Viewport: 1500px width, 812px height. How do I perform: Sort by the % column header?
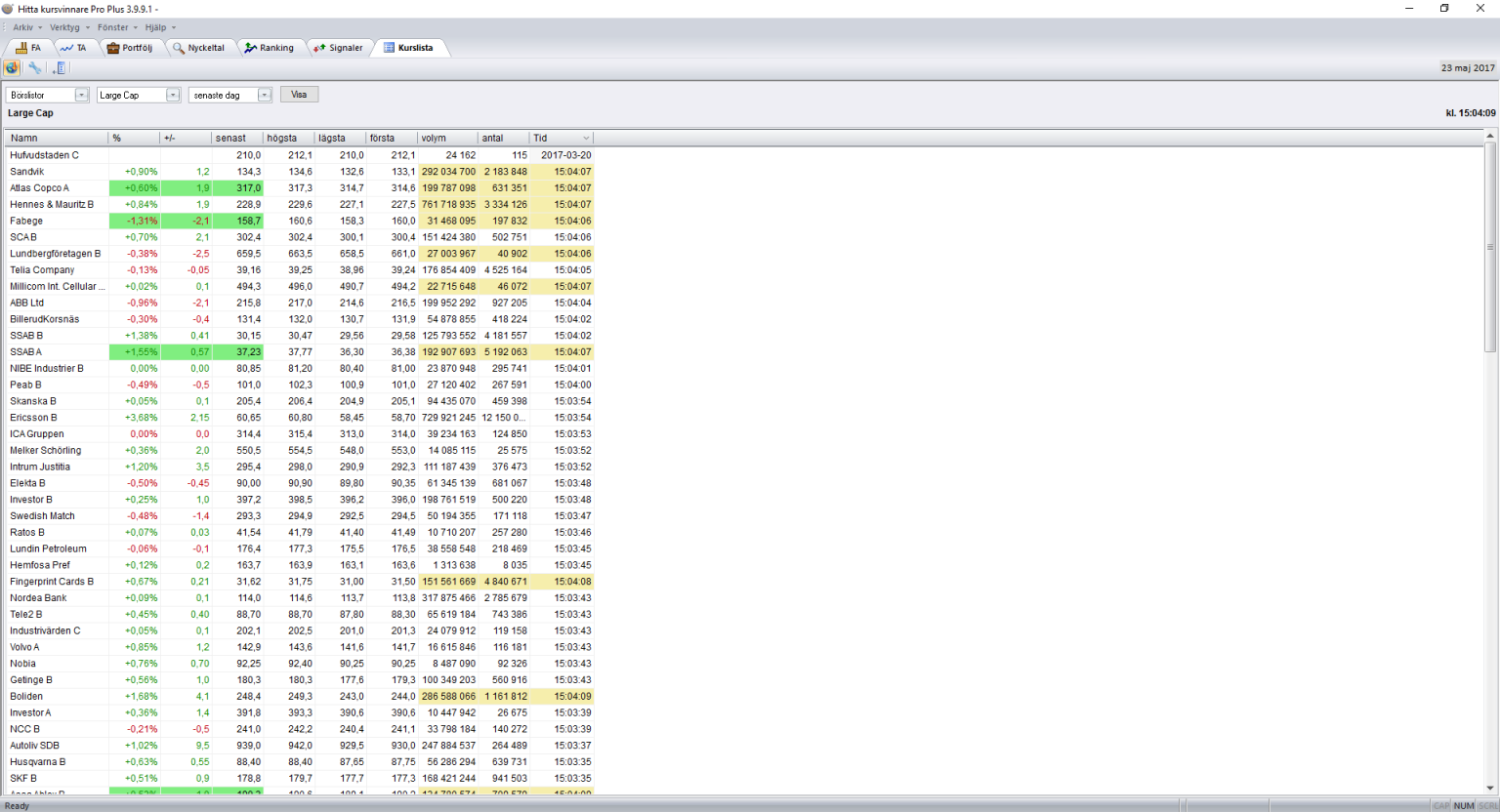tap(135, 139)
